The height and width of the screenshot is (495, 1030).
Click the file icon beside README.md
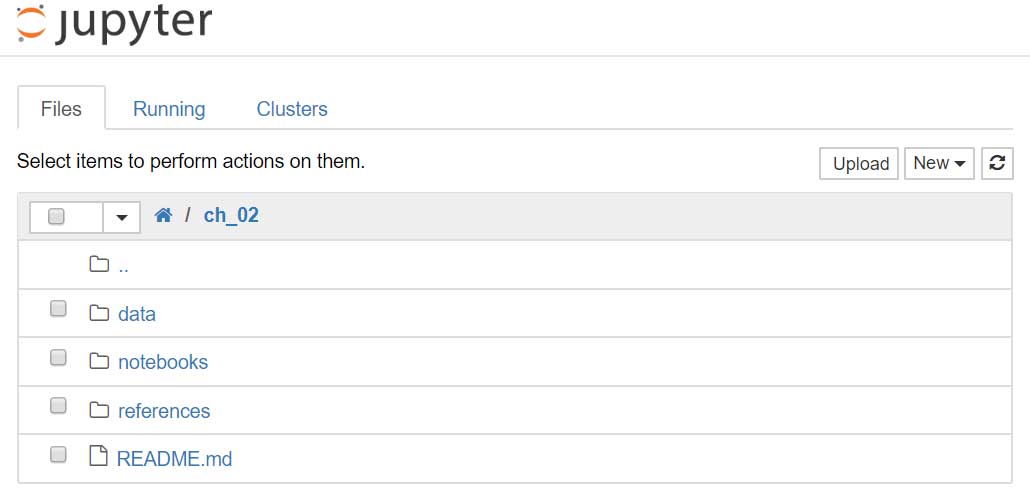(x=98, y=458)
